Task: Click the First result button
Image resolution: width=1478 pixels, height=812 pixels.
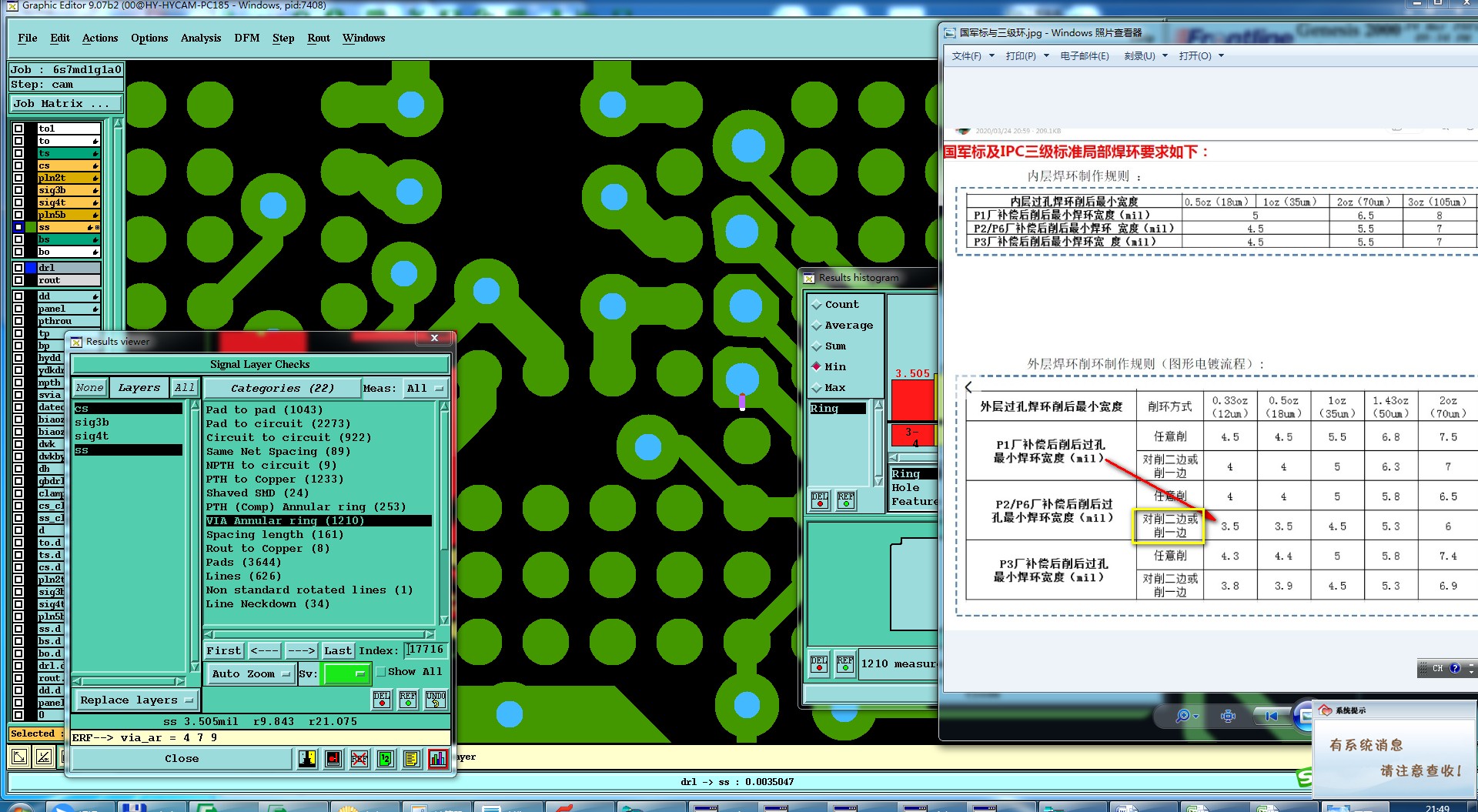Action: pyautogui.click(x=224, y=651)
